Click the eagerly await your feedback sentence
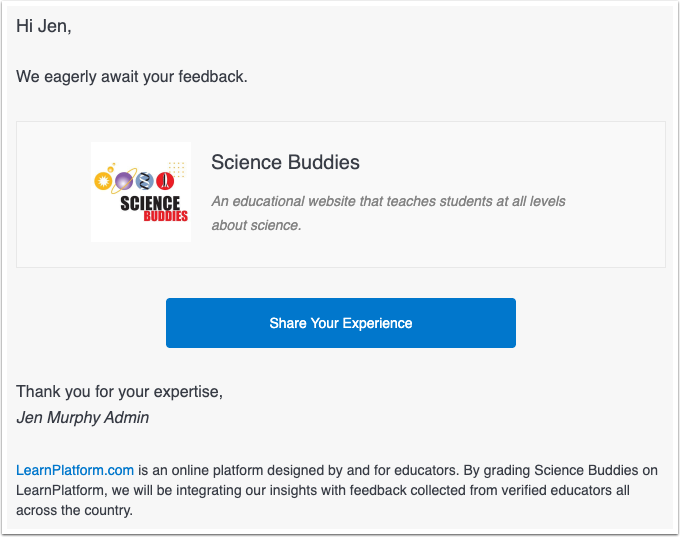680x537 pixels. (x=131, y=76)
